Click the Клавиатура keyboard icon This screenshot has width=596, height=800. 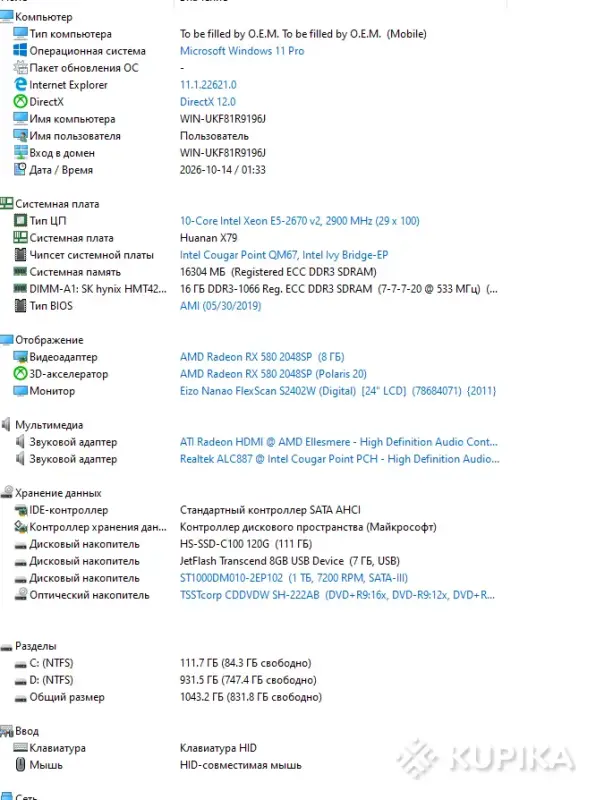pyautogui.click(x=20, y=747)
